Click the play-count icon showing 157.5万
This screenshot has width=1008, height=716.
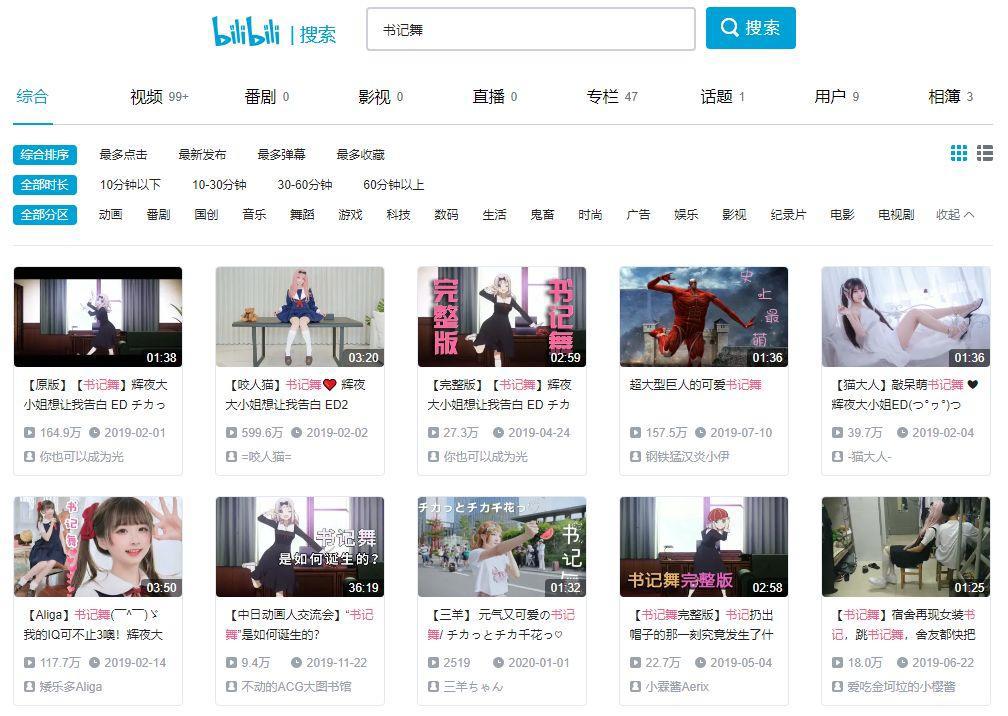(x=637, y=433)
